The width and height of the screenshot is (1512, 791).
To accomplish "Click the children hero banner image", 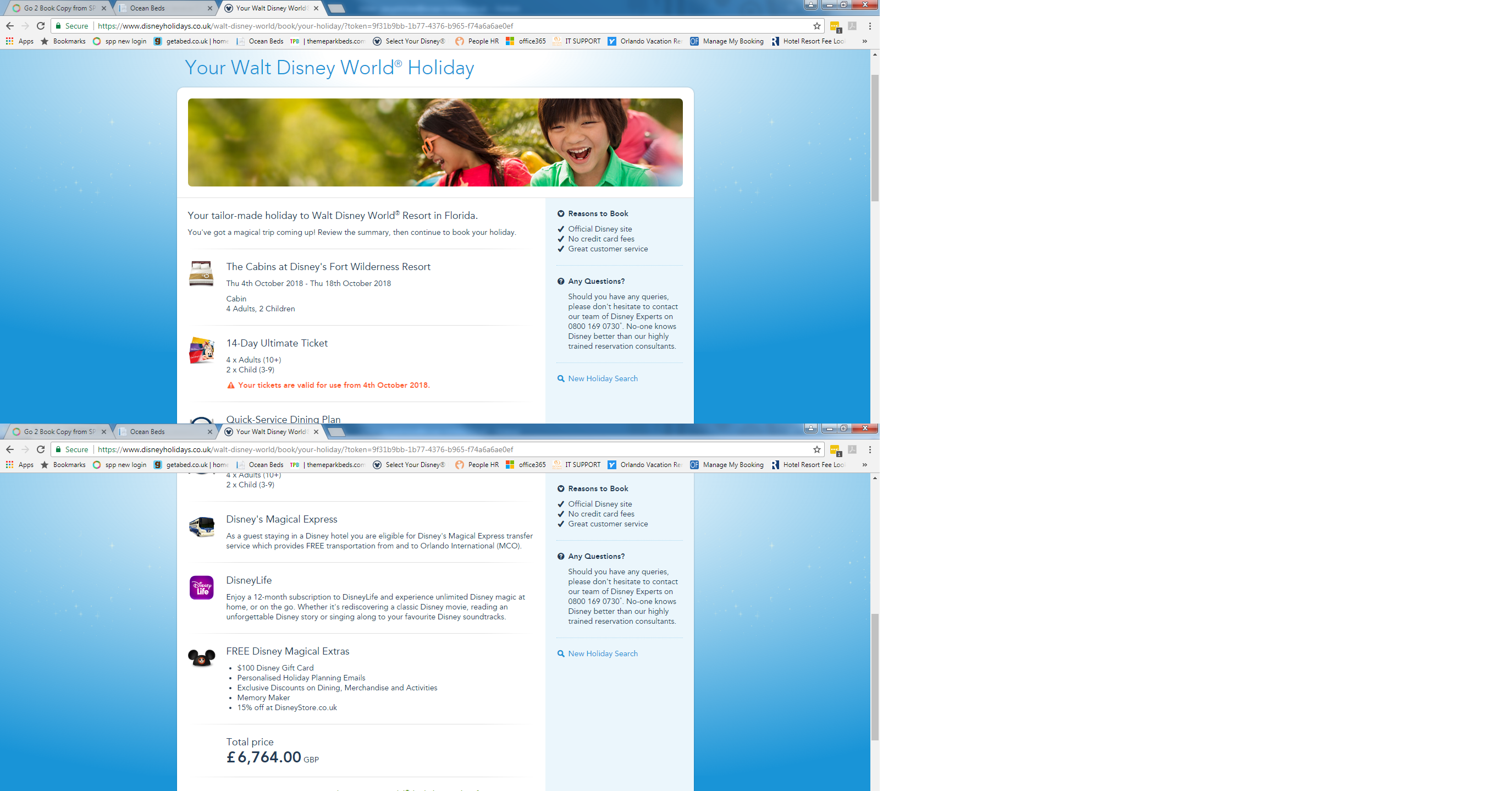I will (435, 142).
